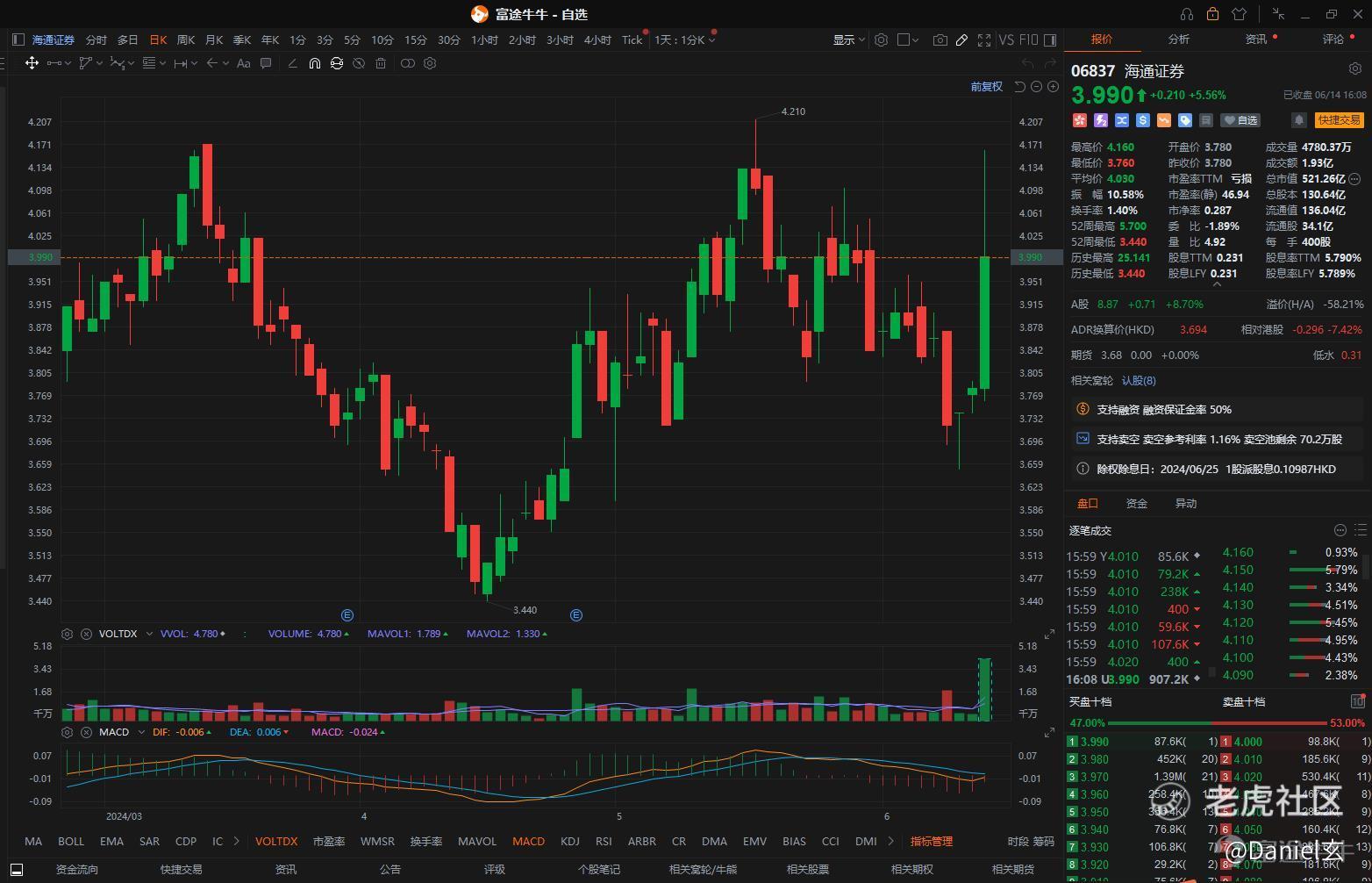Image resolution: width=1372 pixels, height=883 pixels.
Task: Open the 认股(8) related warrants link
Action: 1139,380
